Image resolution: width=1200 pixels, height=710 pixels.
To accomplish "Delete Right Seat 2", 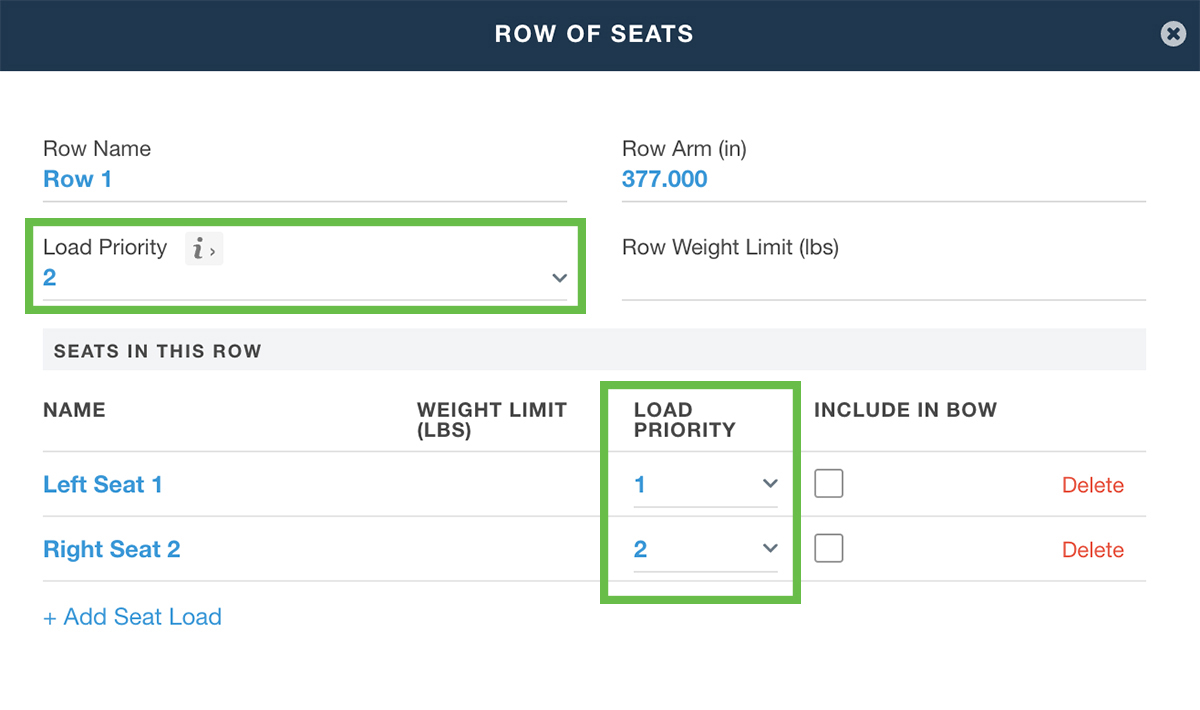I will 1092,550.
